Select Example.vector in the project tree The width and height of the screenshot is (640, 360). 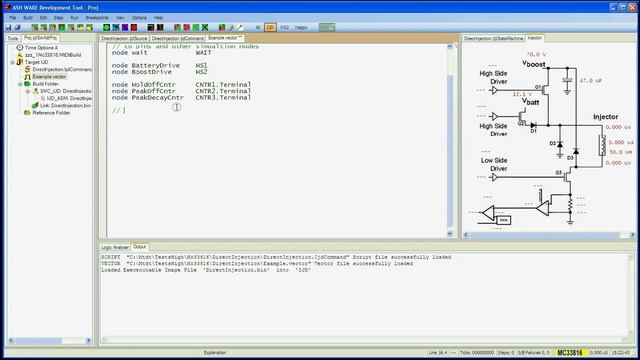(49, 77)
